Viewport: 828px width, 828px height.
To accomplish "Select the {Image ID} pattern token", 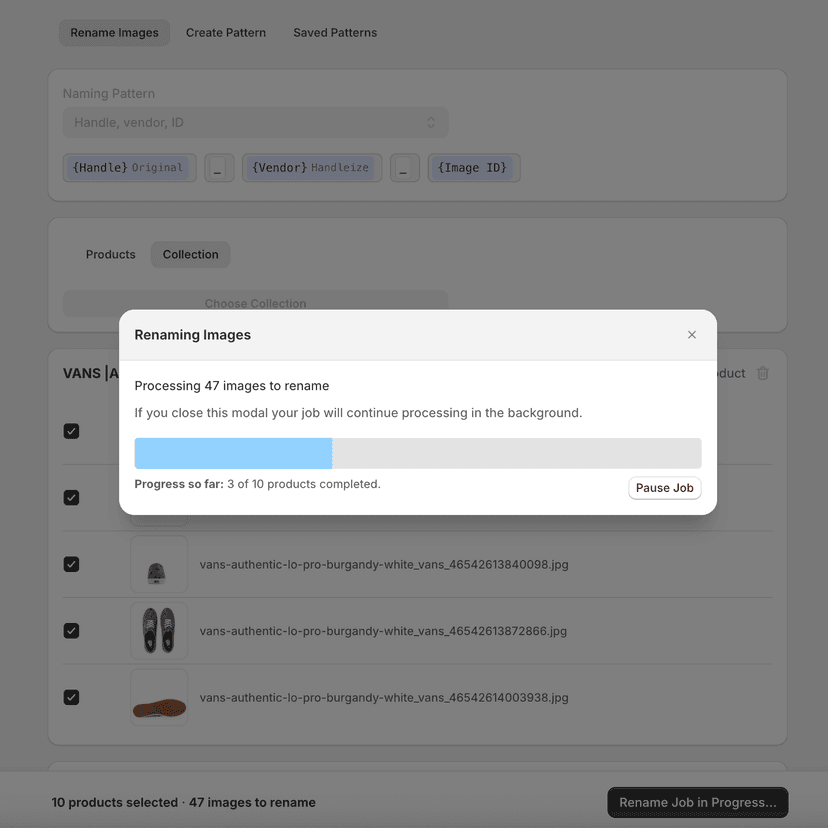I will point(474,167).
